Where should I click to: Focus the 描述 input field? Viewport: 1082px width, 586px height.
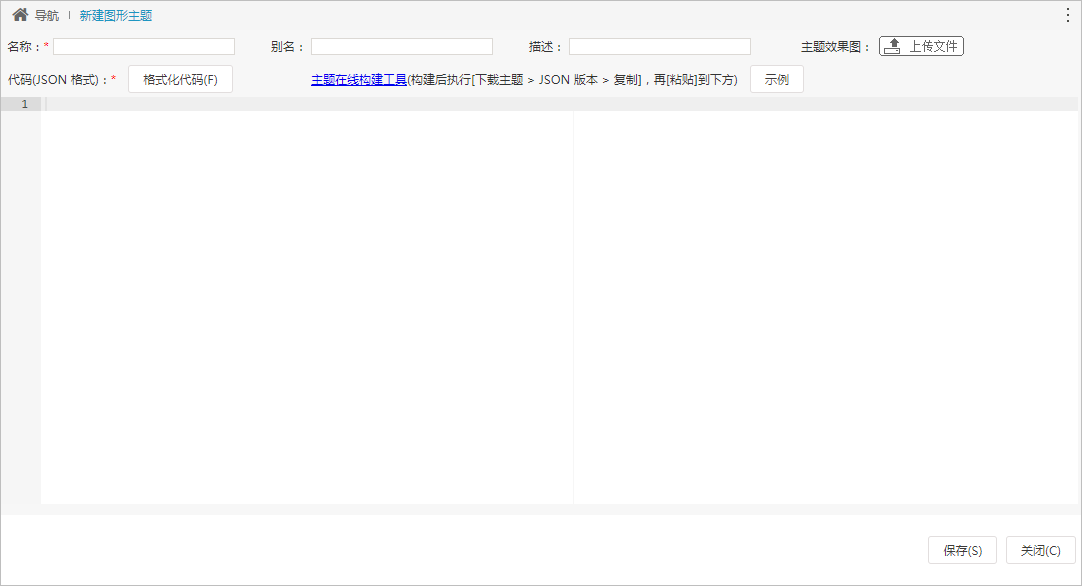(x=660, y=46)
